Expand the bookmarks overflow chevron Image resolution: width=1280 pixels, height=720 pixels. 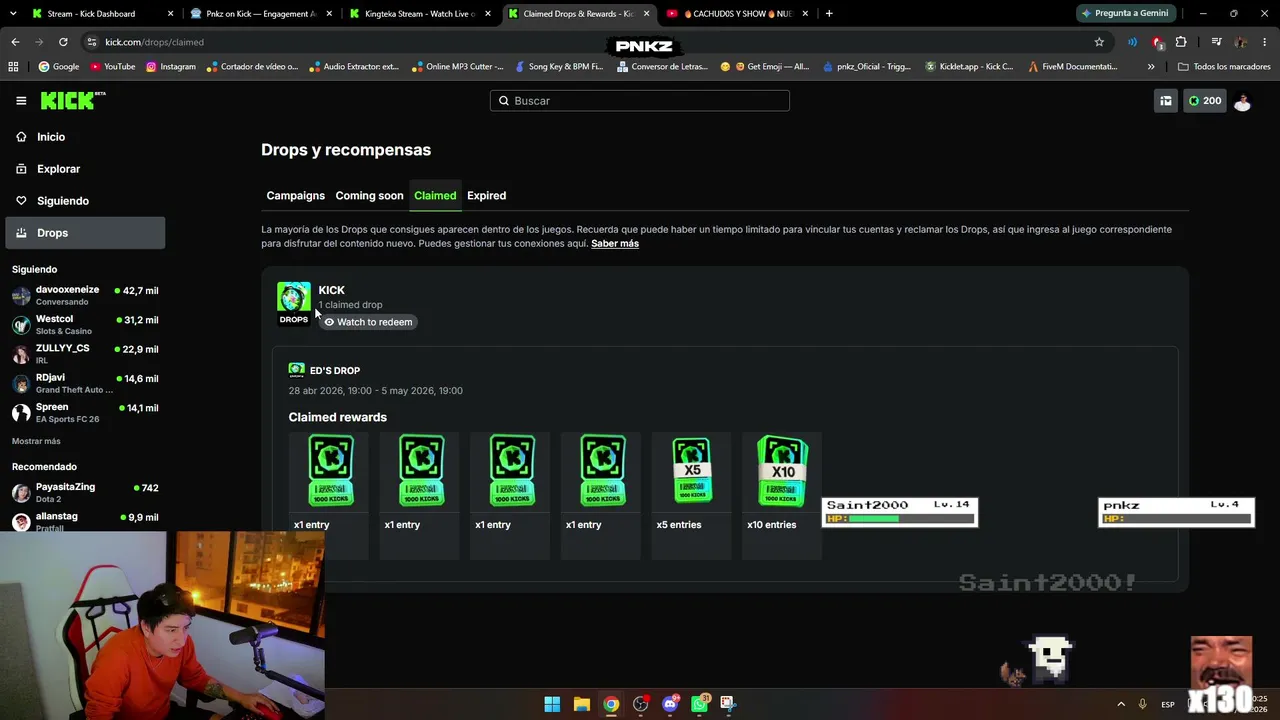coord(1151,67)
